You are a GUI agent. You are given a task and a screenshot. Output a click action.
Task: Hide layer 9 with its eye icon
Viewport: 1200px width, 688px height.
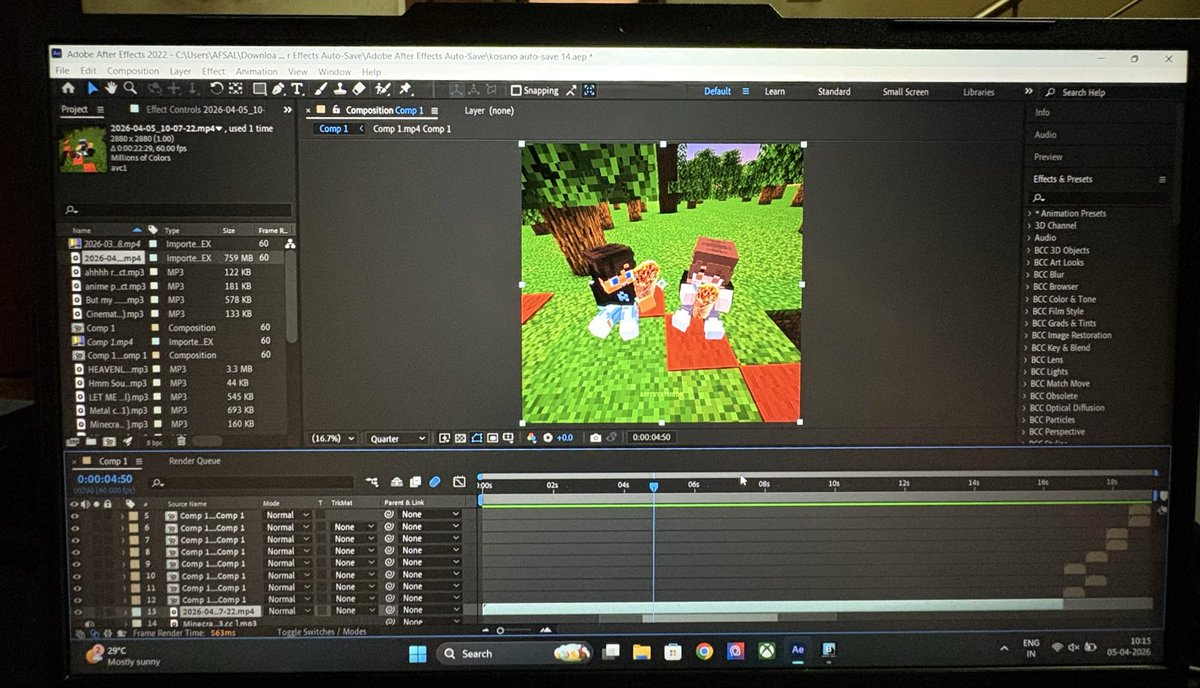[x=74, y=563]
